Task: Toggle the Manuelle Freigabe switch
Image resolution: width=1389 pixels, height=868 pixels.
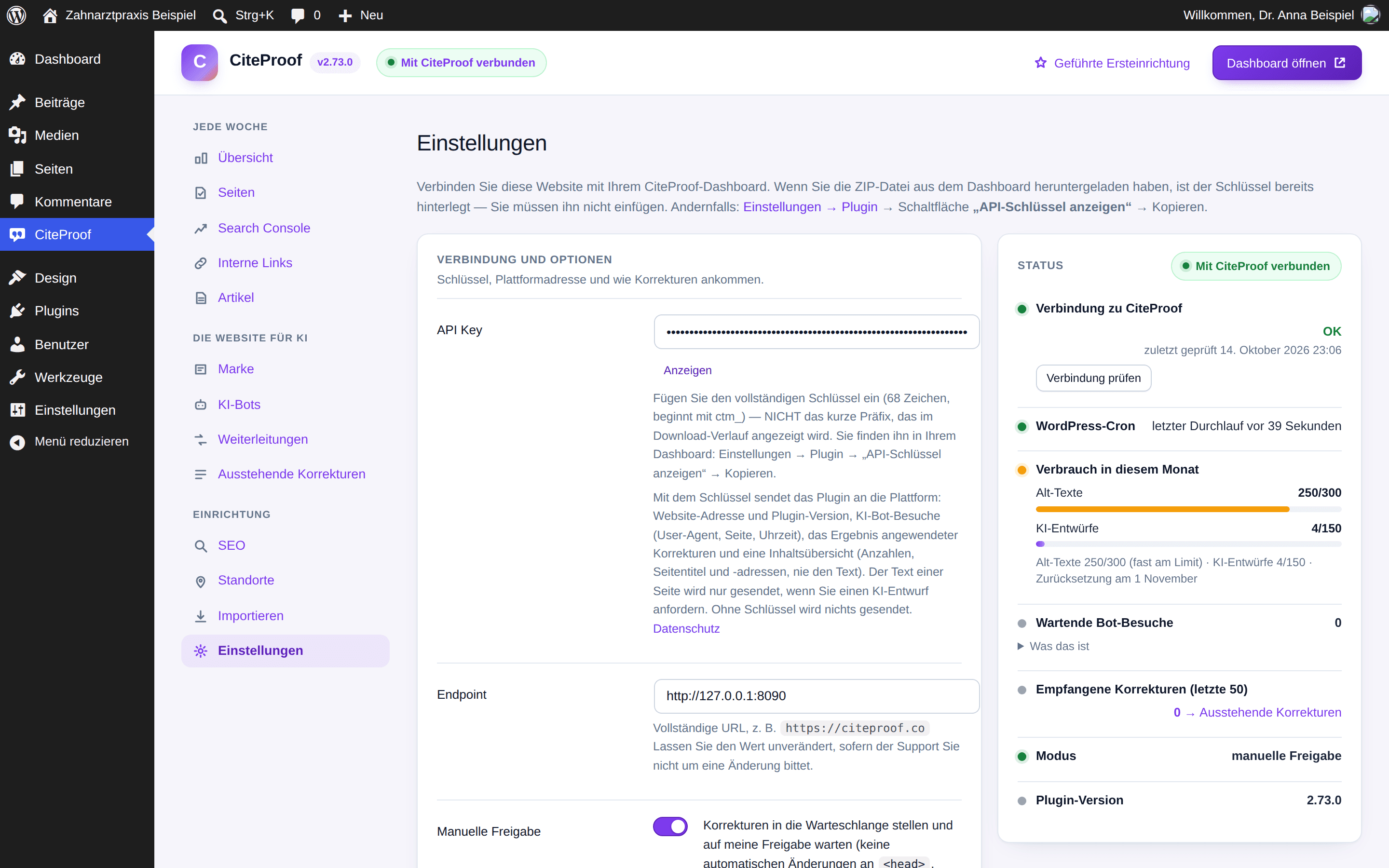Action: tap(670, 826)
